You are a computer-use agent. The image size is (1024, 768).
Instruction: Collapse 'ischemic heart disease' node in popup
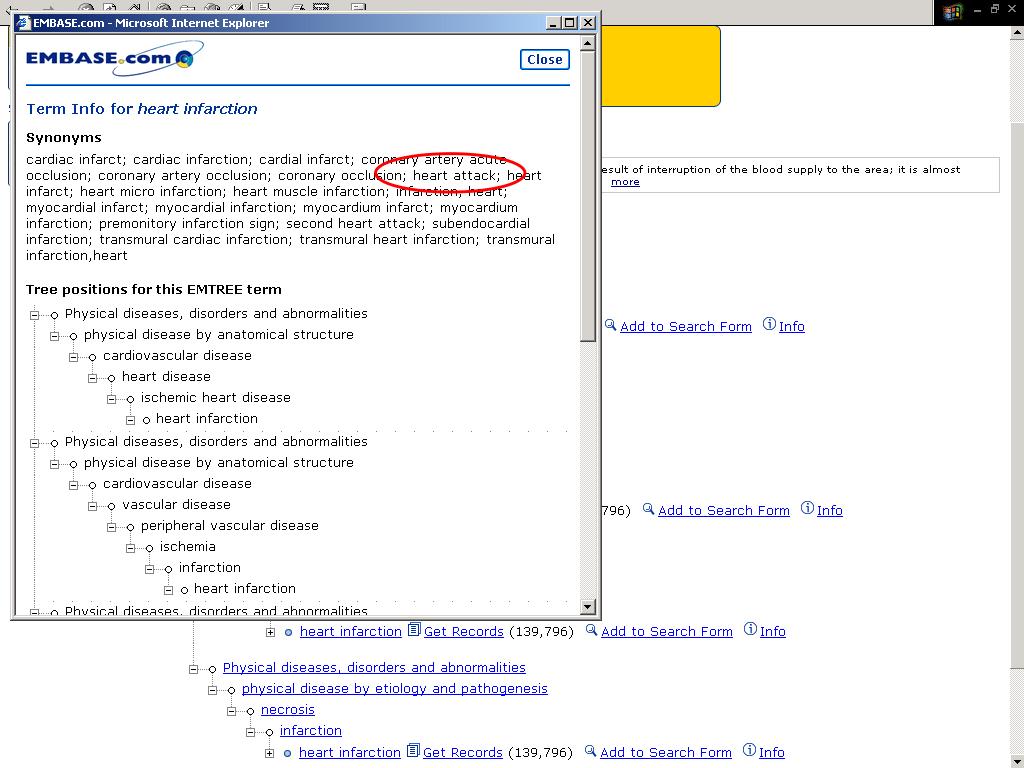[112, 399]
